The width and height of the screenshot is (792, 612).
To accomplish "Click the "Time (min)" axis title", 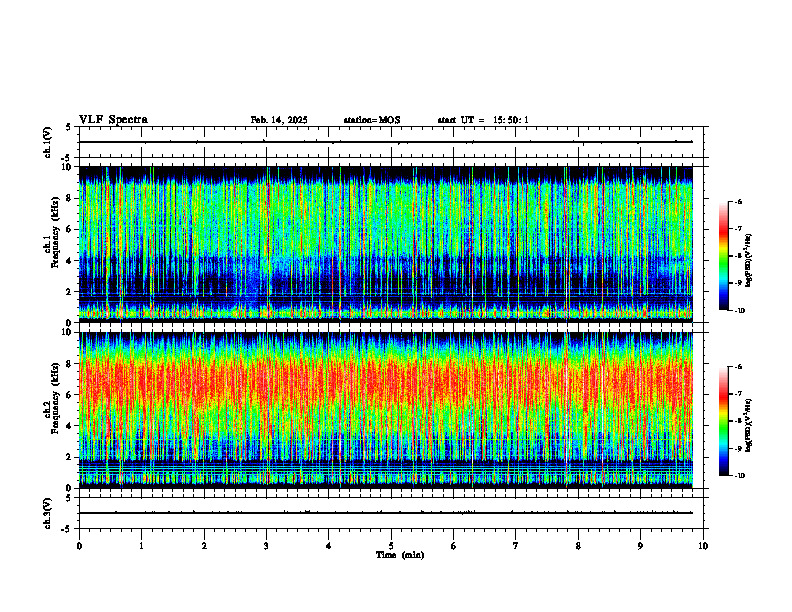I will point(400,555).
